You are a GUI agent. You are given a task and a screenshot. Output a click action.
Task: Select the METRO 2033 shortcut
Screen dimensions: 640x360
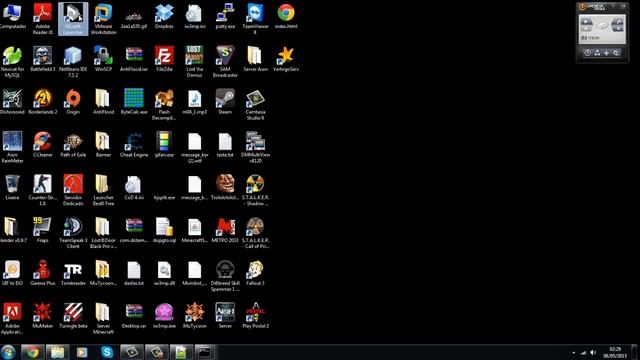[225, 230]
